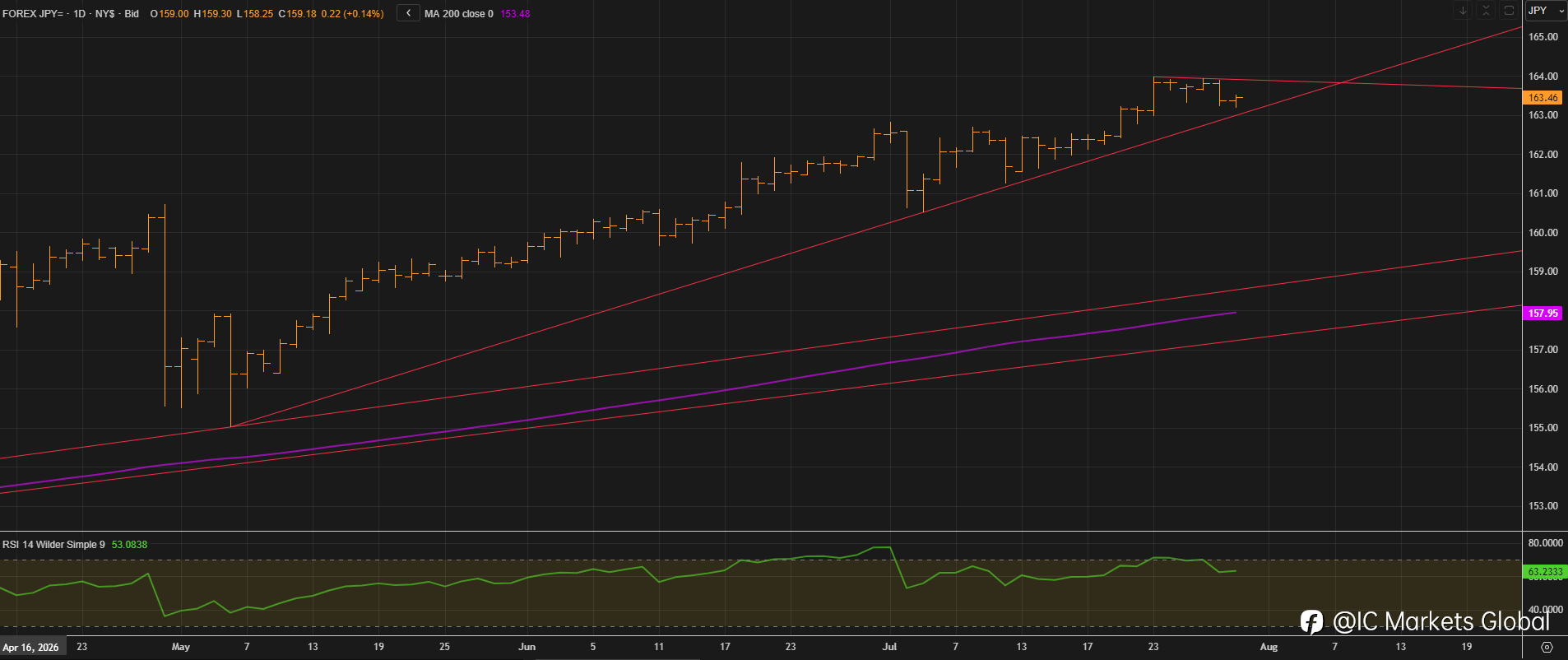The height and width of the screenshot is (660, 1568).
Task: Click the magenta 157.95 moving average tag
Action: coord(1542,314)
